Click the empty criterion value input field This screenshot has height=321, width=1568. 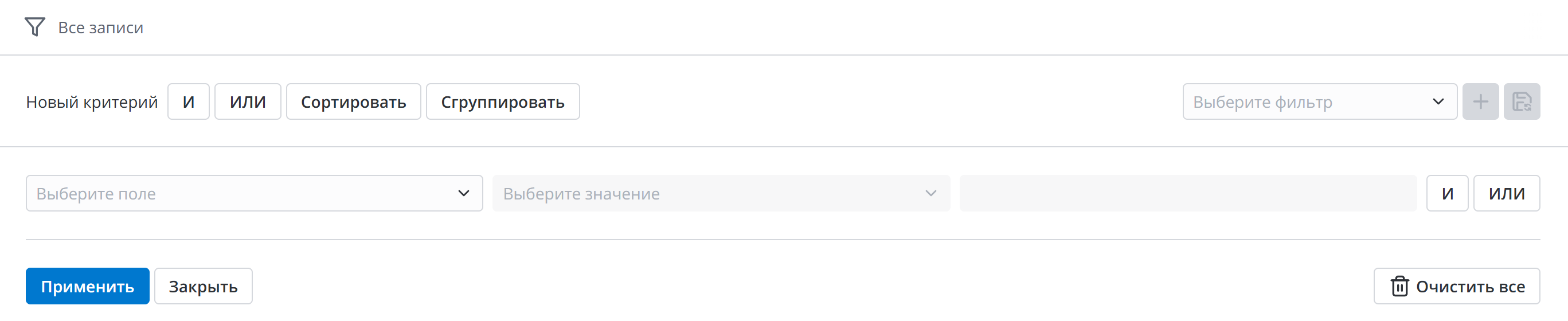(1187, 194)
